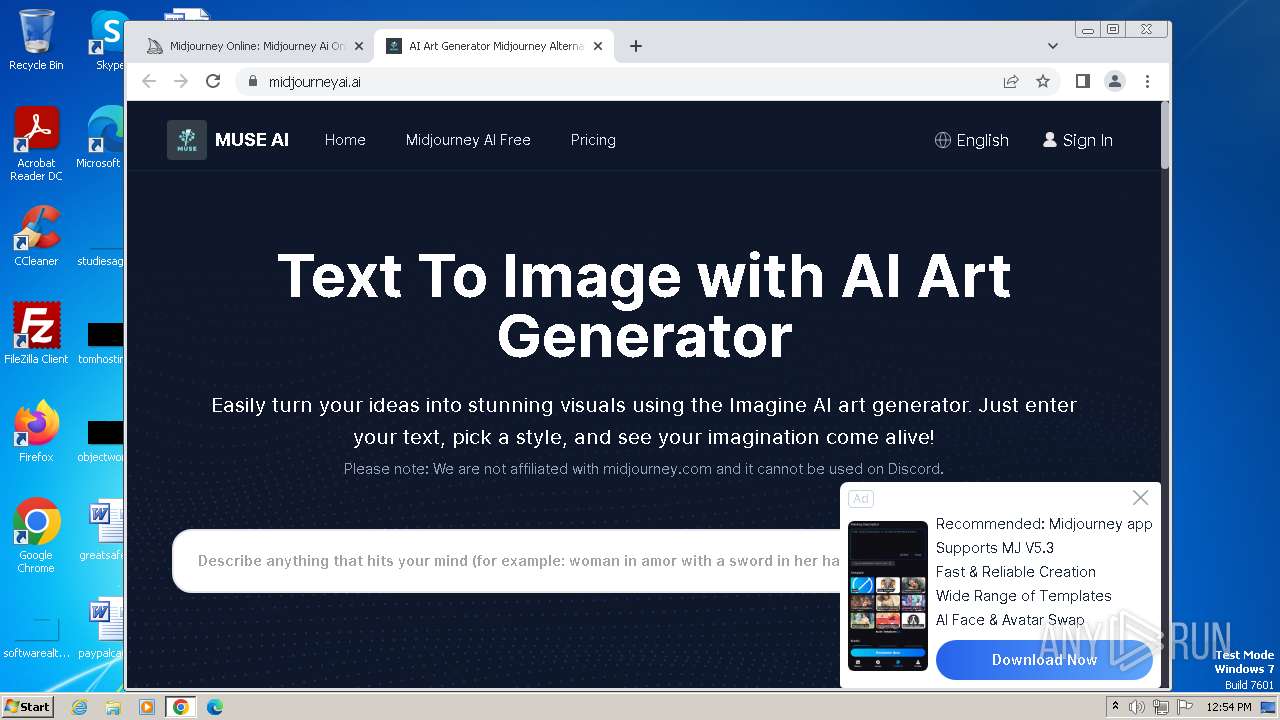Viewport: 1280px width, 720px height.
Task: Close the AI Art Generator tab
Action: [x=598, y=46]
